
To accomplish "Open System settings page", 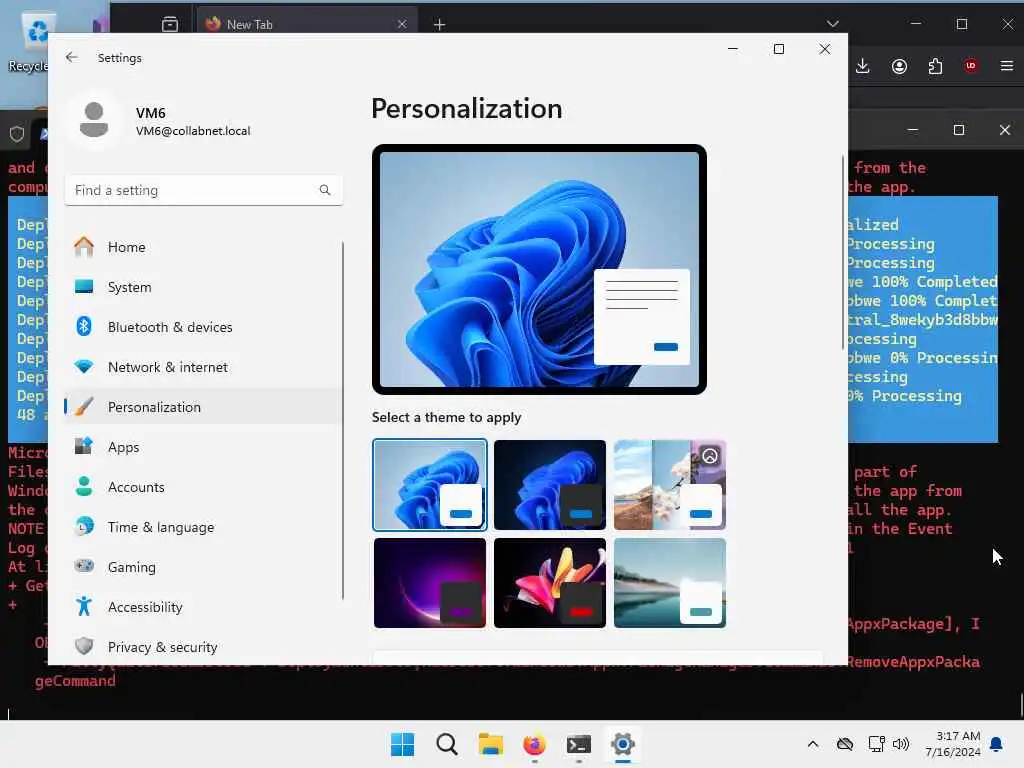I will click(x=204, y=287).
